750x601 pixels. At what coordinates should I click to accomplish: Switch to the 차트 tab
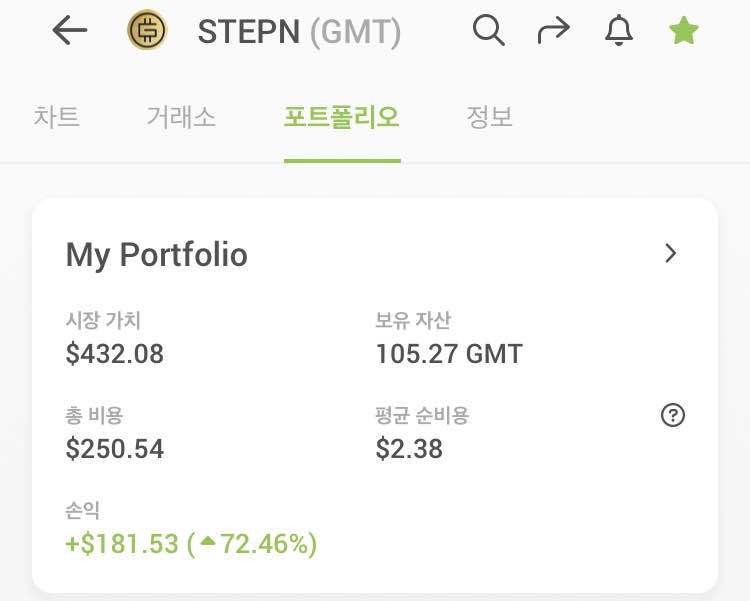56,117
